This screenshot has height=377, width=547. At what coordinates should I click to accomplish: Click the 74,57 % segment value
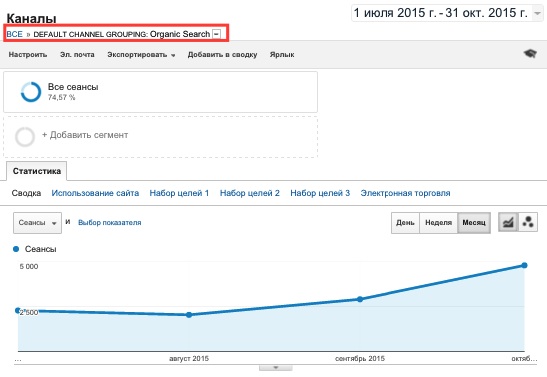61,98
